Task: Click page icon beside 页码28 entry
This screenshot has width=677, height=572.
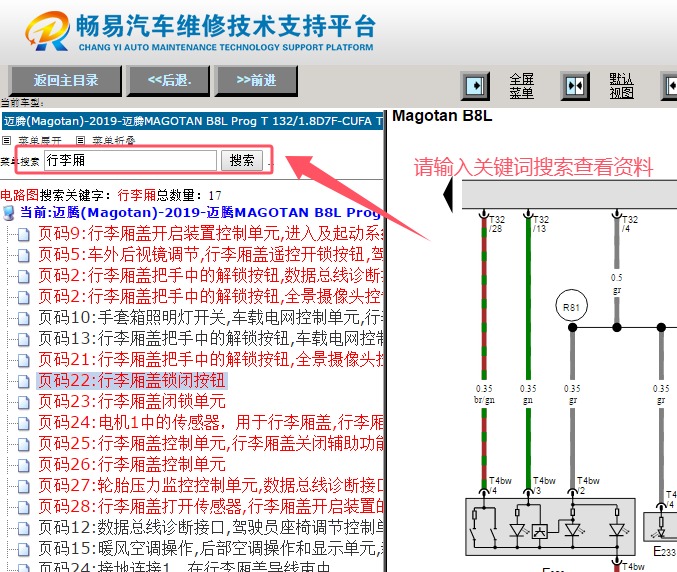Action: [x=23, y=507]
